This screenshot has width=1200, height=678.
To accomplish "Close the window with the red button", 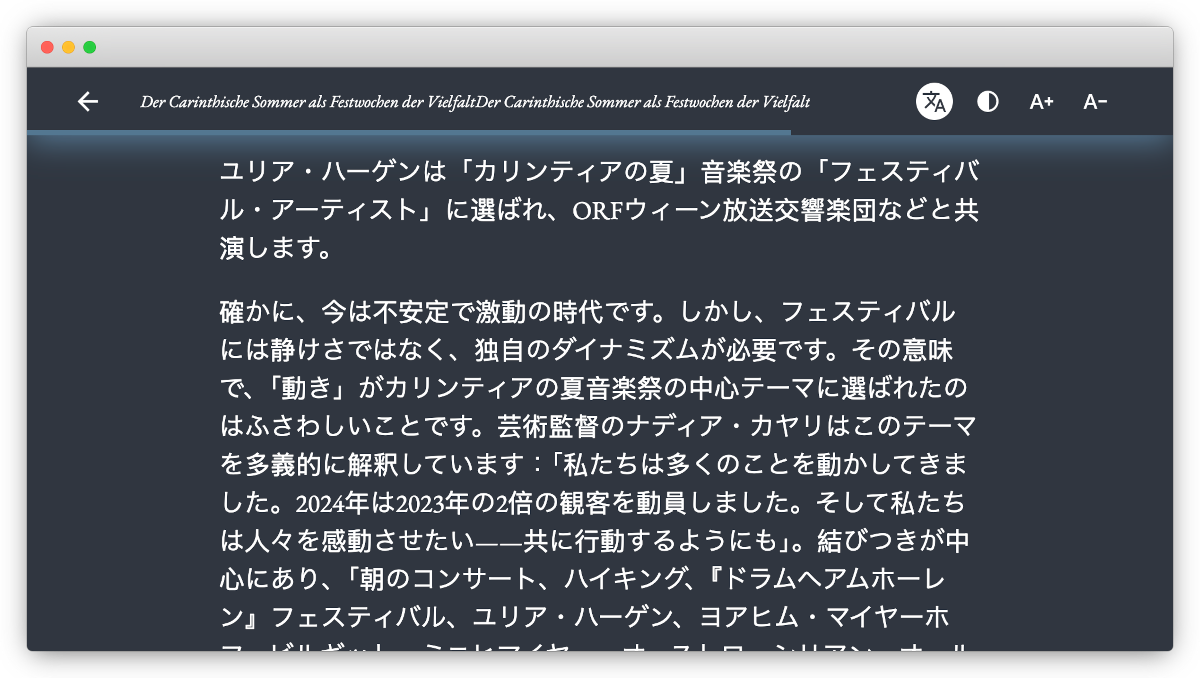I will [47, 47].
